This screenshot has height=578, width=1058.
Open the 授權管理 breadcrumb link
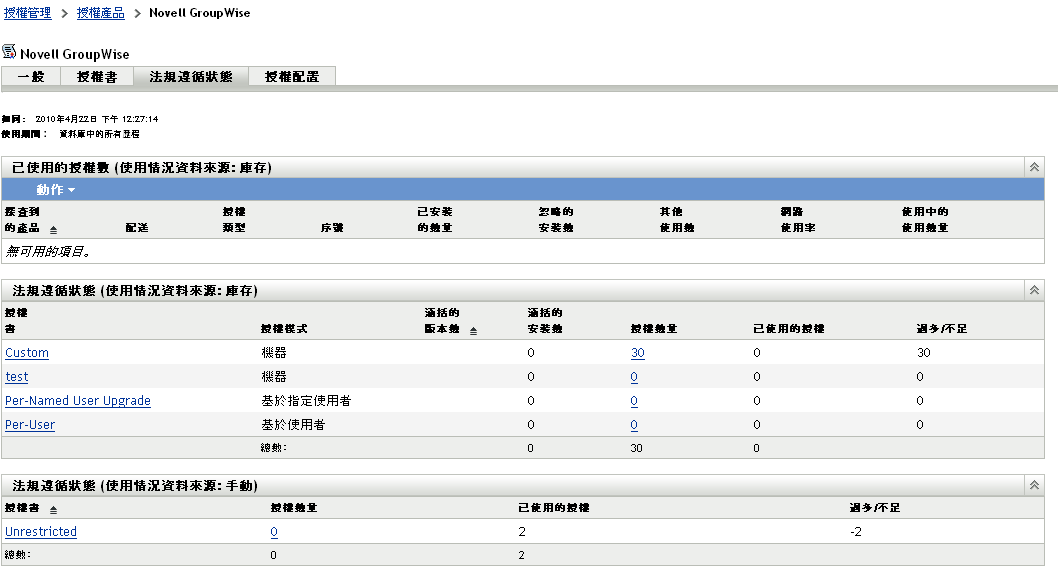coord(28,13)
